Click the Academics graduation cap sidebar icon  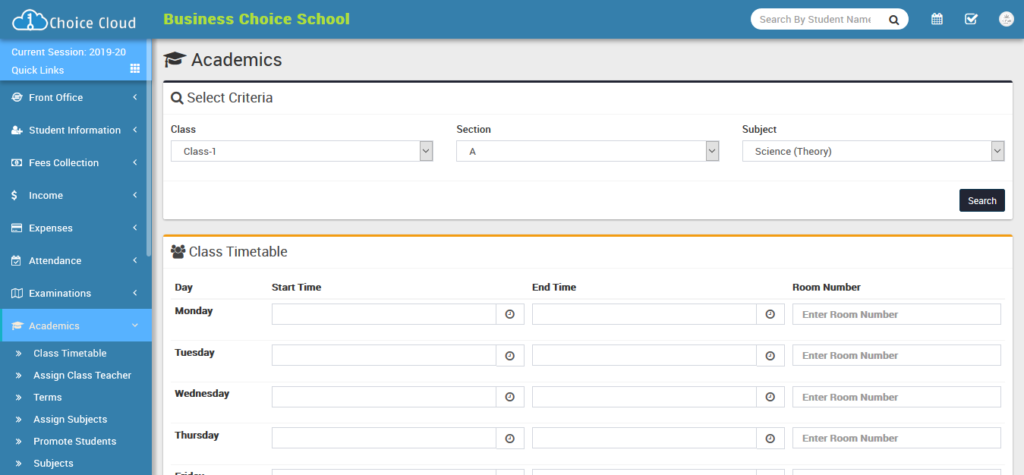point(17,326)
